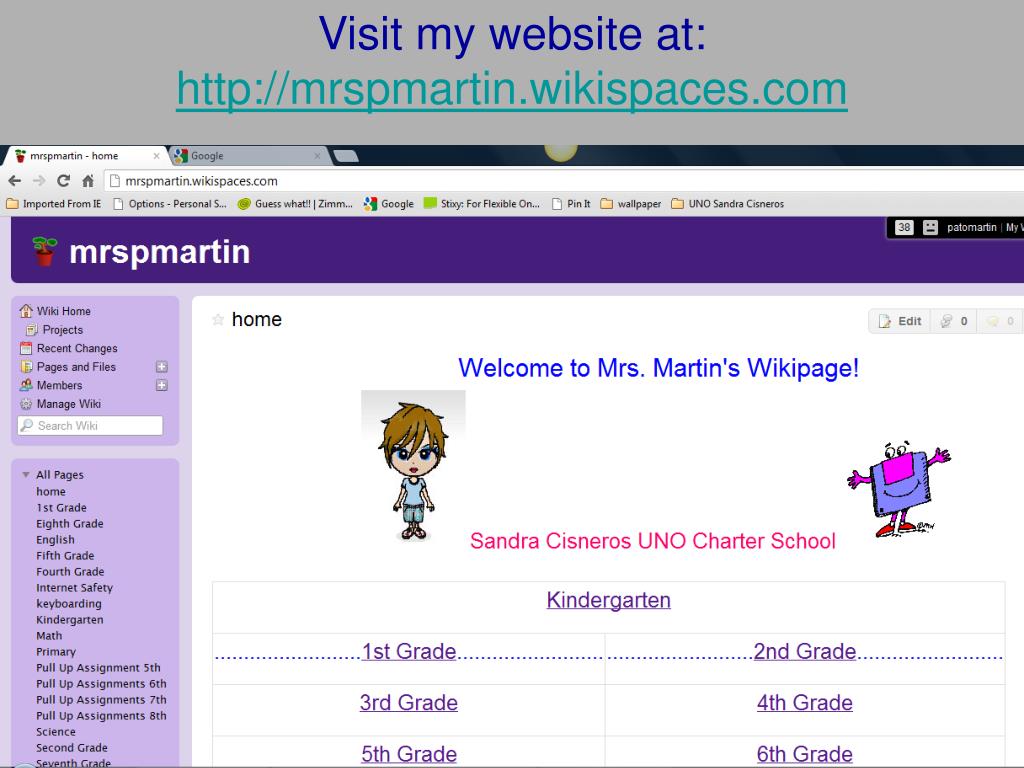The image size is (1024, 768).
Task: Open the UNO Sandra Cisneros bookmark folder
Action: (x=728, y=204)
